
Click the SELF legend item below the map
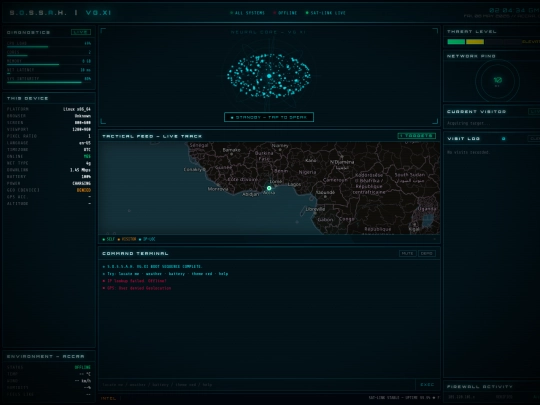pos(109,239)
